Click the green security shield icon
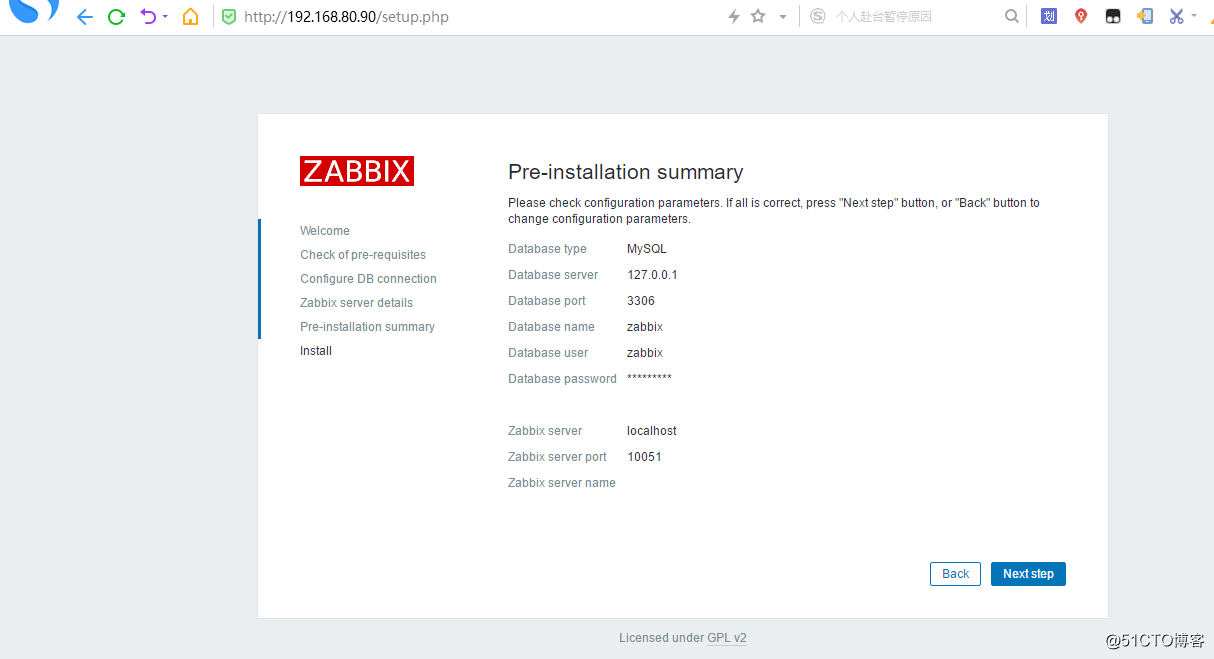 [x=229, y=17]
